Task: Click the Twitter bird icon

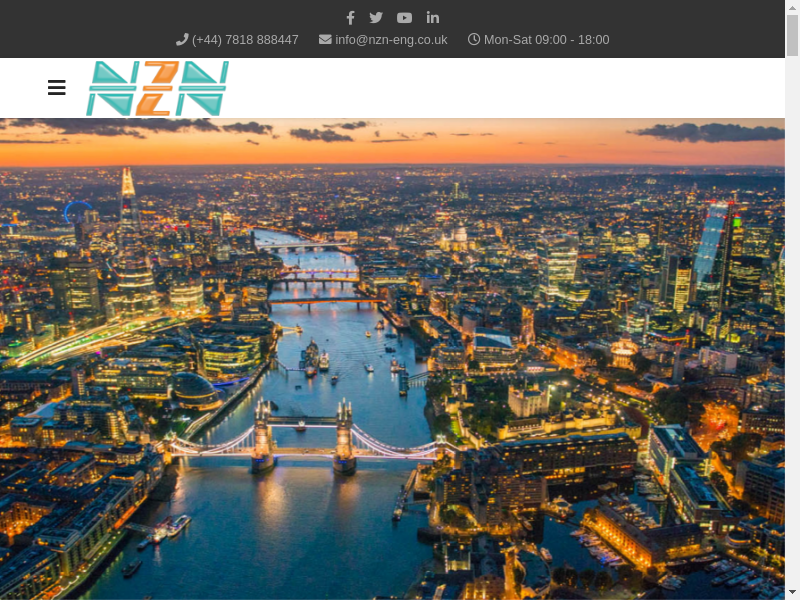Action: 376,17
